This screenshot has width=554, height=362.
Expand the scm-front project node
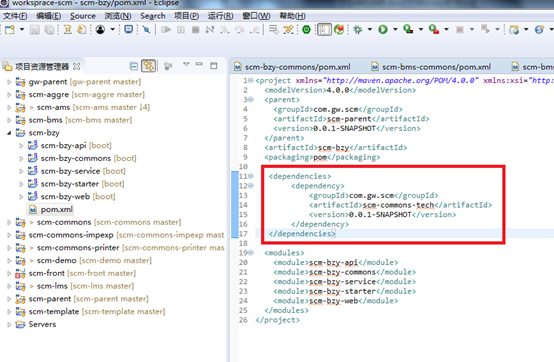tap(9, 273)
